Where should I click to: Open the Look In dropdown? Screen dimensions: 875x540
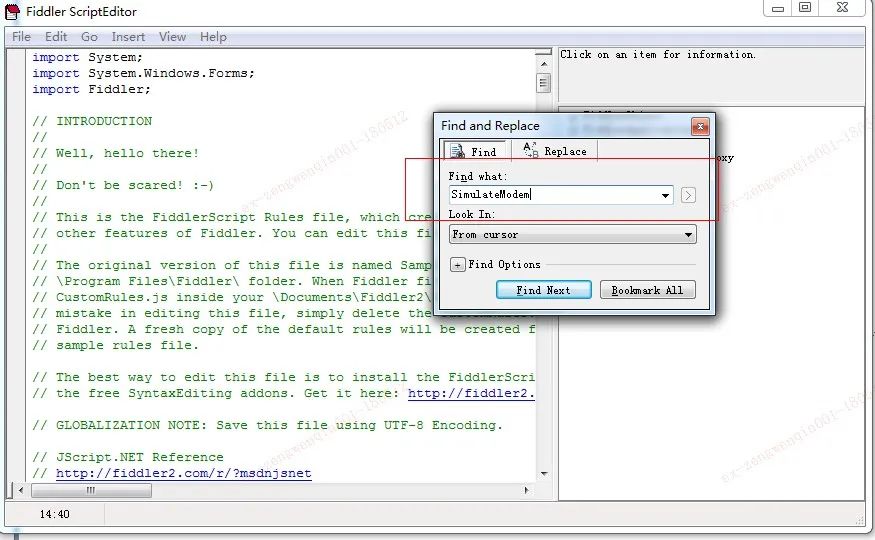click(573, 234)
